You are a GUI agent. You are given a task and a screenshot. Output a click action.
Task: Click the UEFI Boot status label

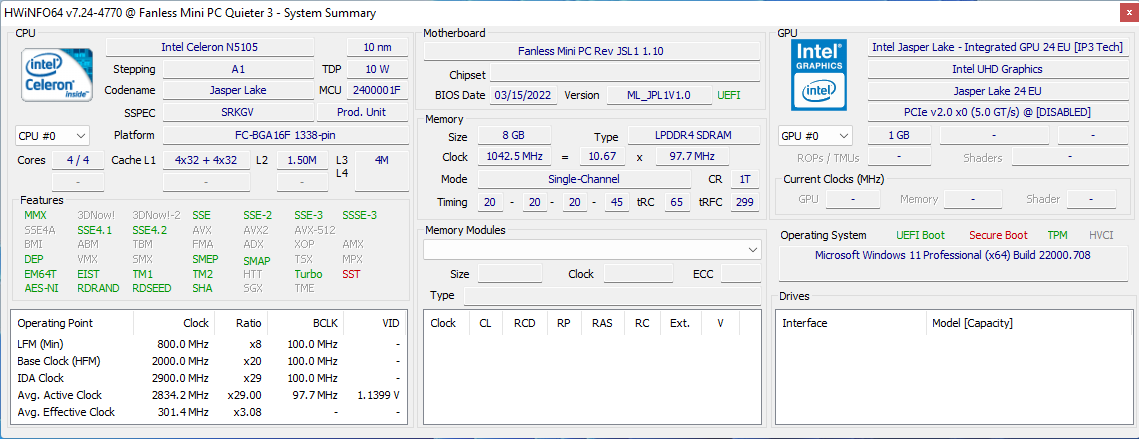click(920, 235)
